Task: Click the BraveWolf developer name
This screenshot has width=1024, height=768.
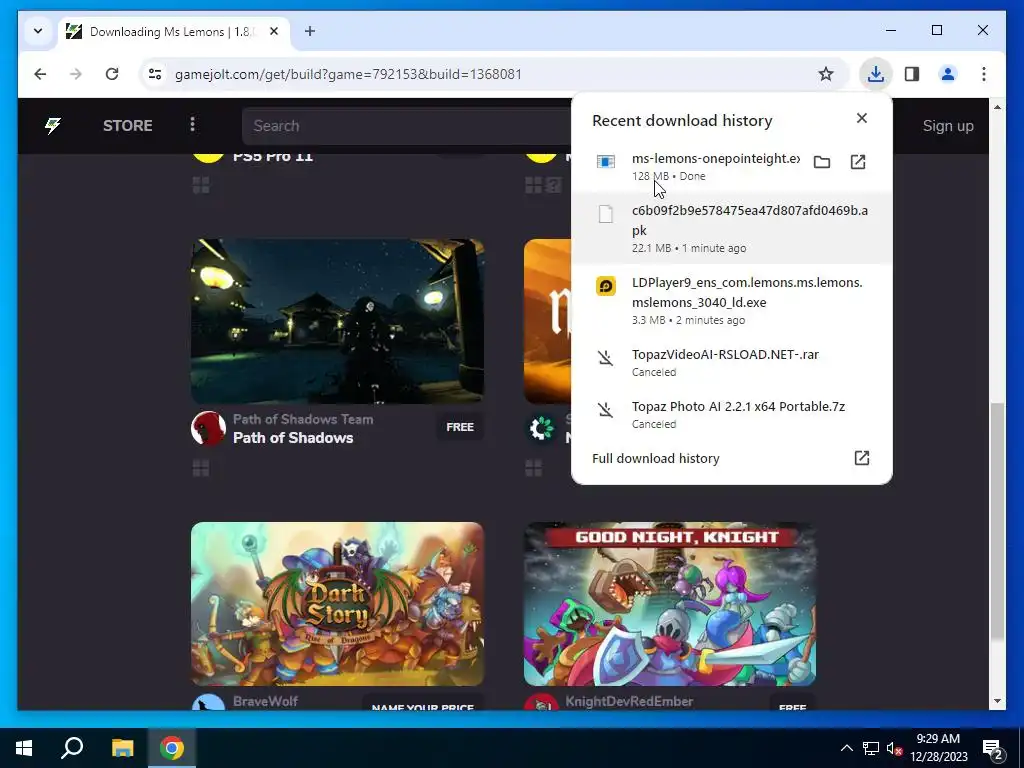Action: click(x=265, y=701)
